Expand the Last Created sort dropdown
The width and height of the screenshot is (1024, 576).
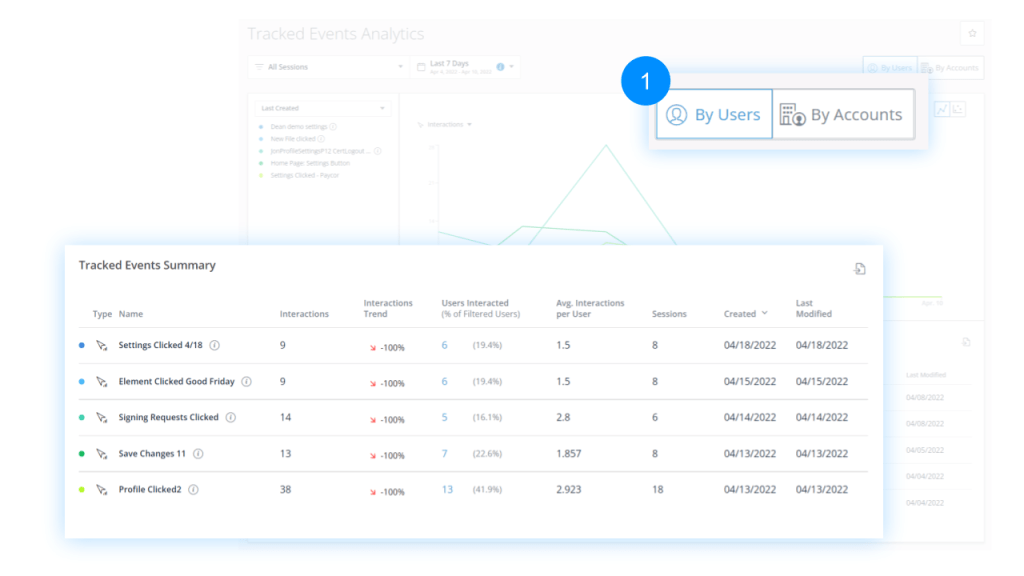[x=321, y=108]
